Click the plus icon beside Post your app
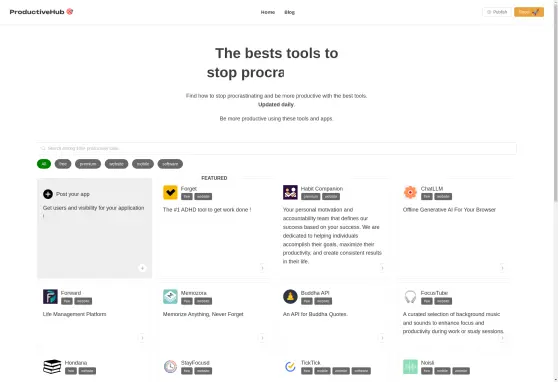The image size is (558, 382). [x=48, y=194]
